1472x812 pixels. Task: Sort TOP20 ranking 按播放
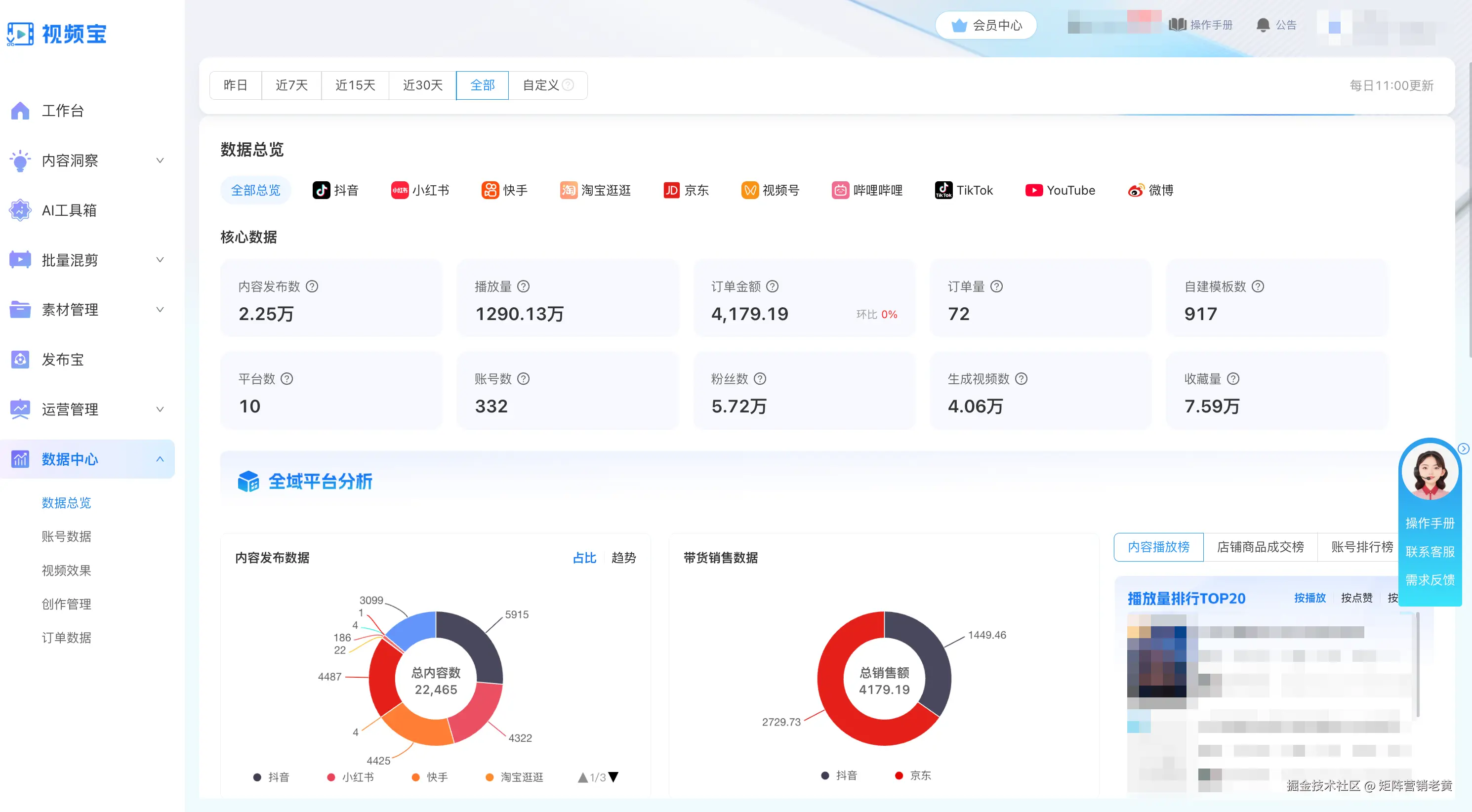(x=1309, y=598)
